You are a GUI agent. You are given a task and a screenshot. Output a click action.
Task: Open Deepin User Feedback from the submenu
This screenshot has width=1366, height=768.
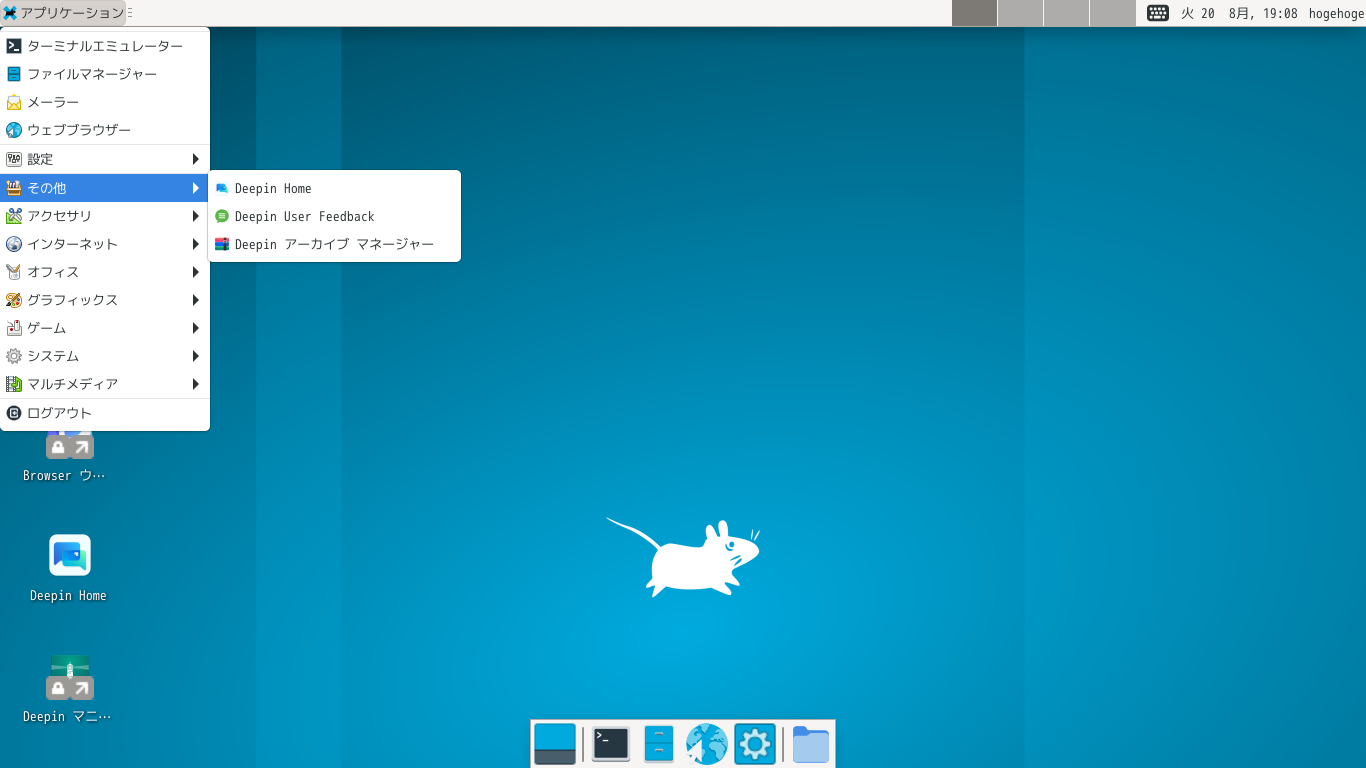pyautogui.click(x=334, y=216)
